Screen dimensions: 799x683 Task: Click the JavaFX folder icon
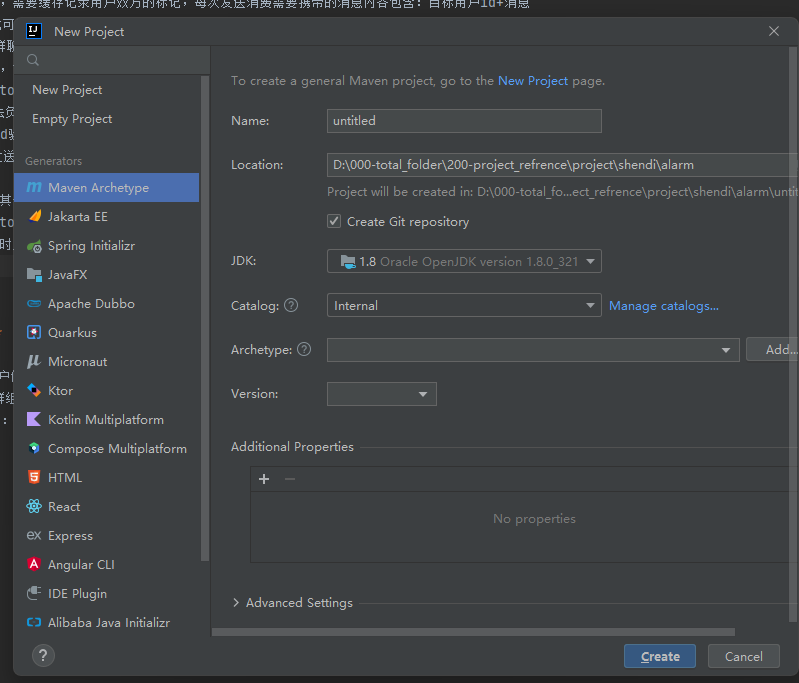[x=34, y=275]
